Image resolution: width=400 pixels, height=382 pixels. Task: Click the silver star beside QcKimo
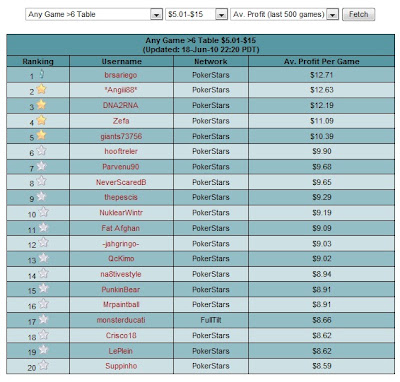coord(44,258)
